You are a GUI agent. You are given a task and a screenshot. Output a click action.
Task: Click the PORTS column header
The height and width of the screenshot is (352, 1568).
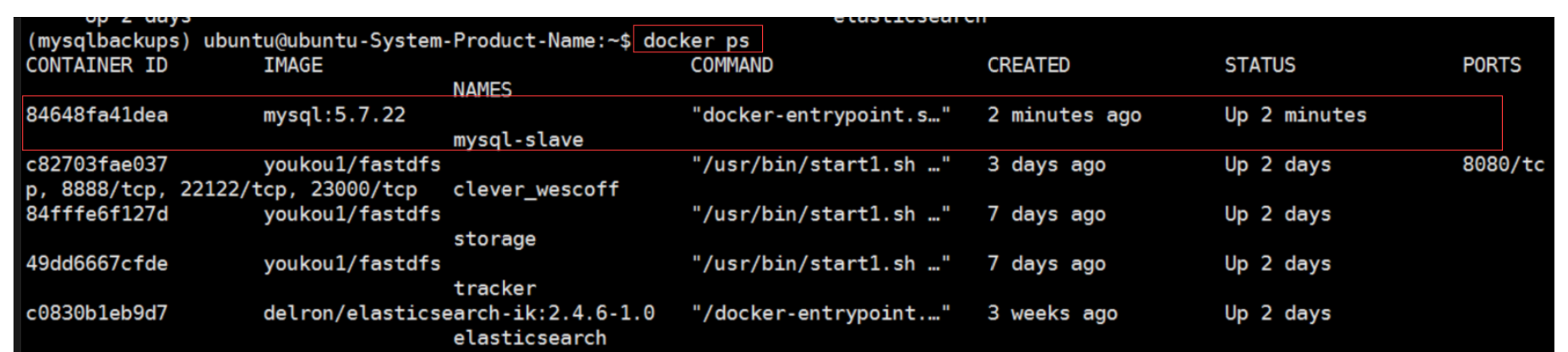pyautogui.click(x=1492, y=65)
